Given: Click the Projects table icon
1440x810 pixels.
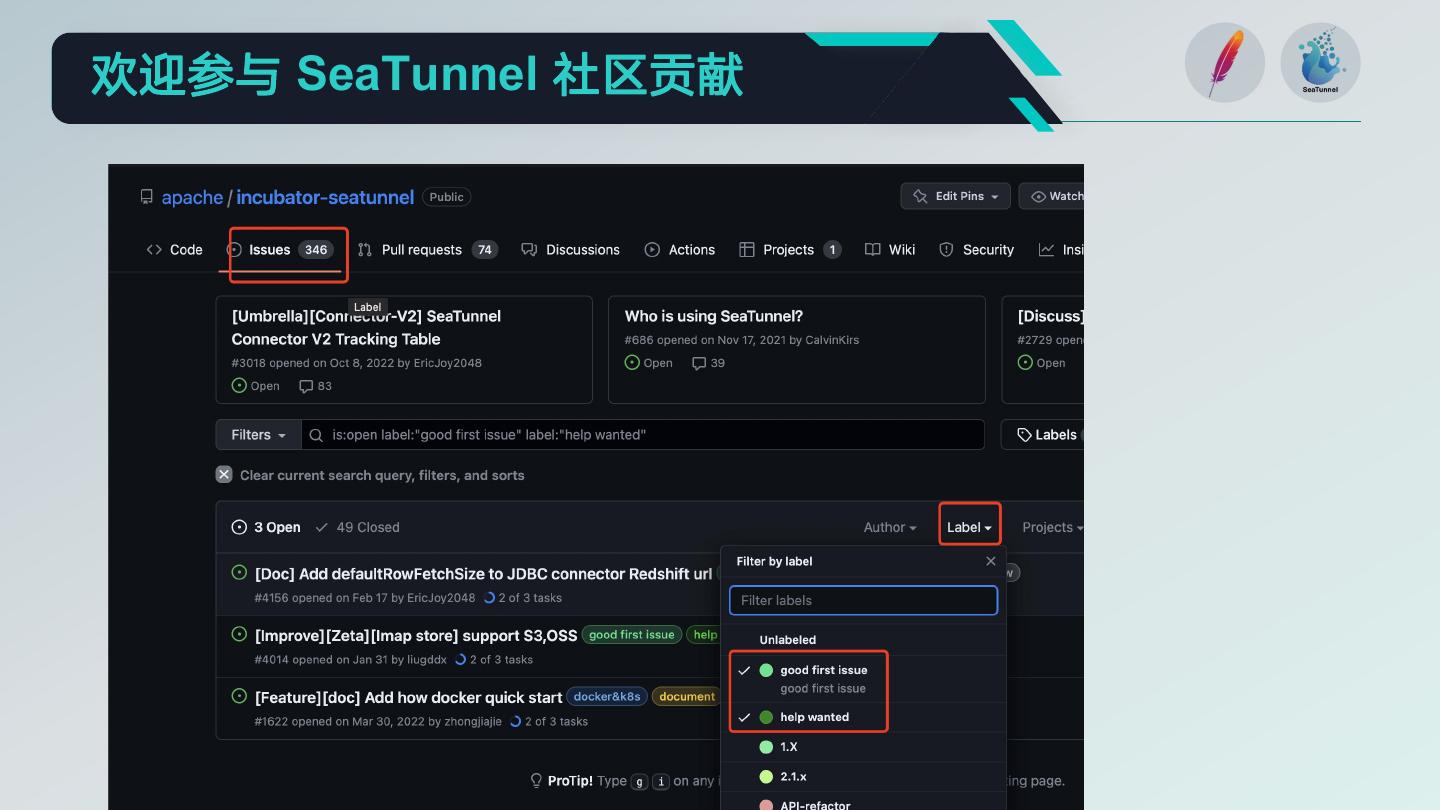Looking at the screenshot, I should [x=746, y=250].
